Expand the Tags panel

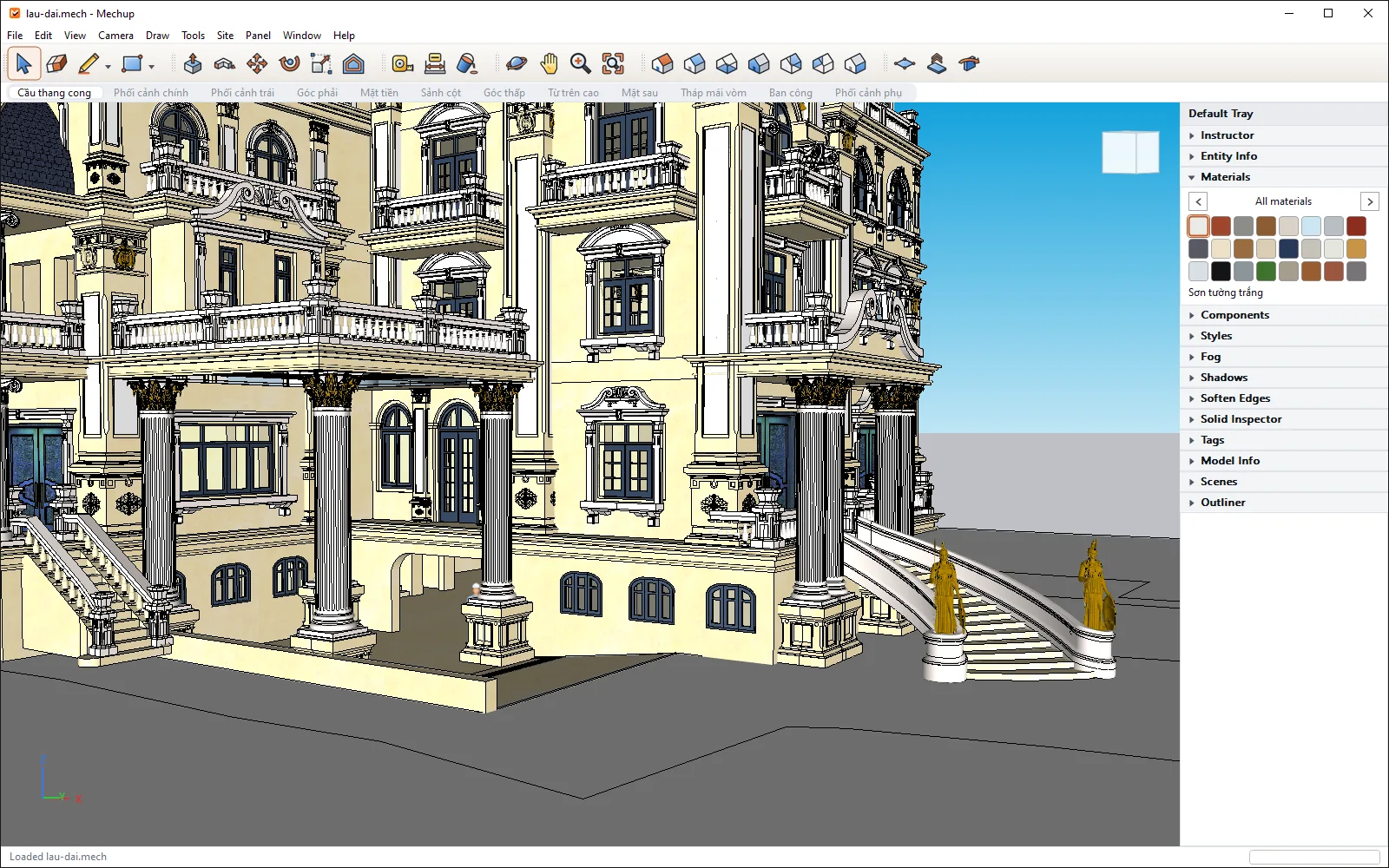click(1284, 440)
